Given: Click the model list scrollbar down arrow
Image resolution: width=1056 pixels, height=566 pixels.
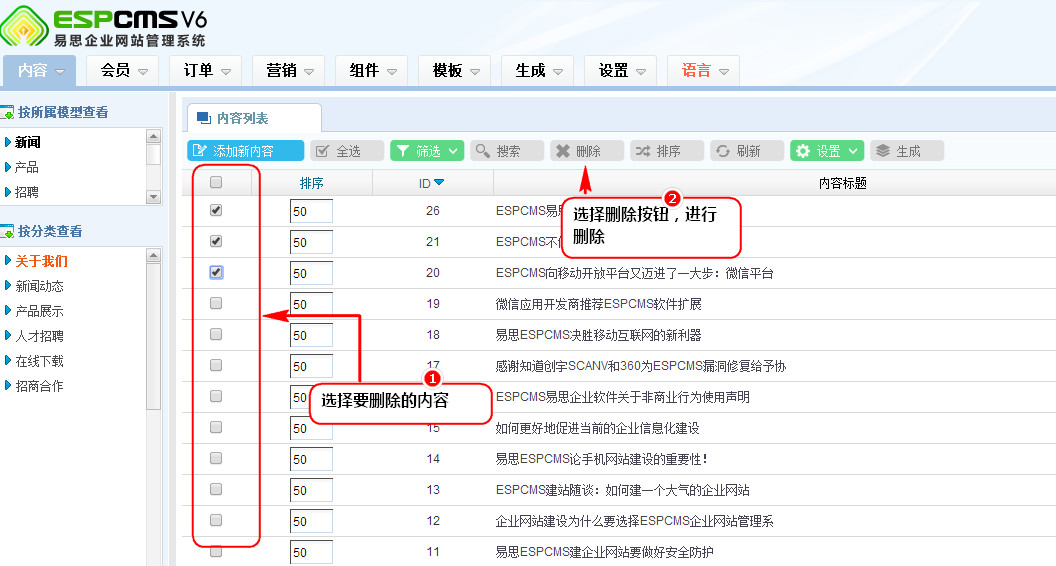Looking at the screenshot, I should click(x=154, y=197).
